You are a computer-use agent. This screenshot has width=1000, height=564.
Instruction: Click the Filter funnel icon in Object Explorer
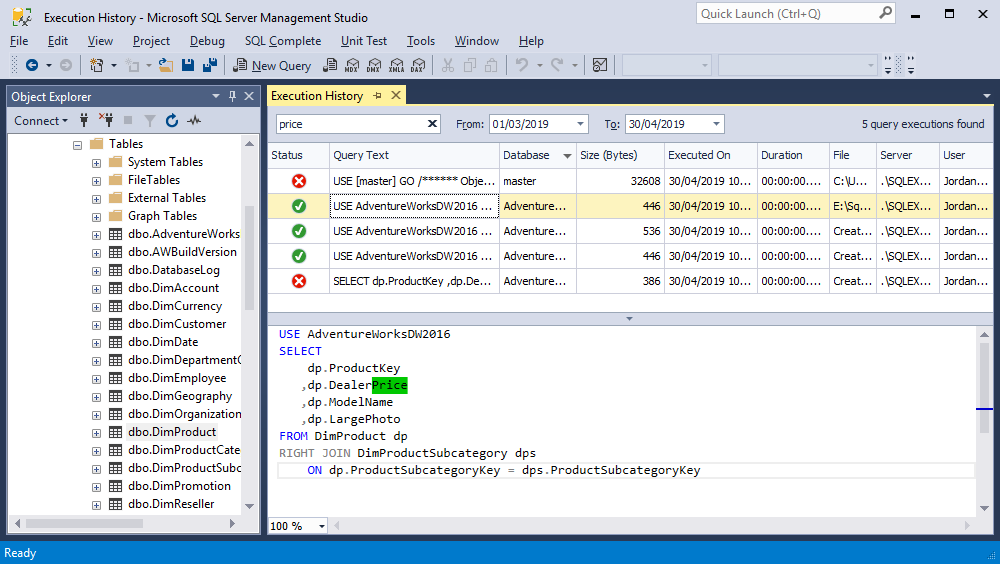click(150, 120)
